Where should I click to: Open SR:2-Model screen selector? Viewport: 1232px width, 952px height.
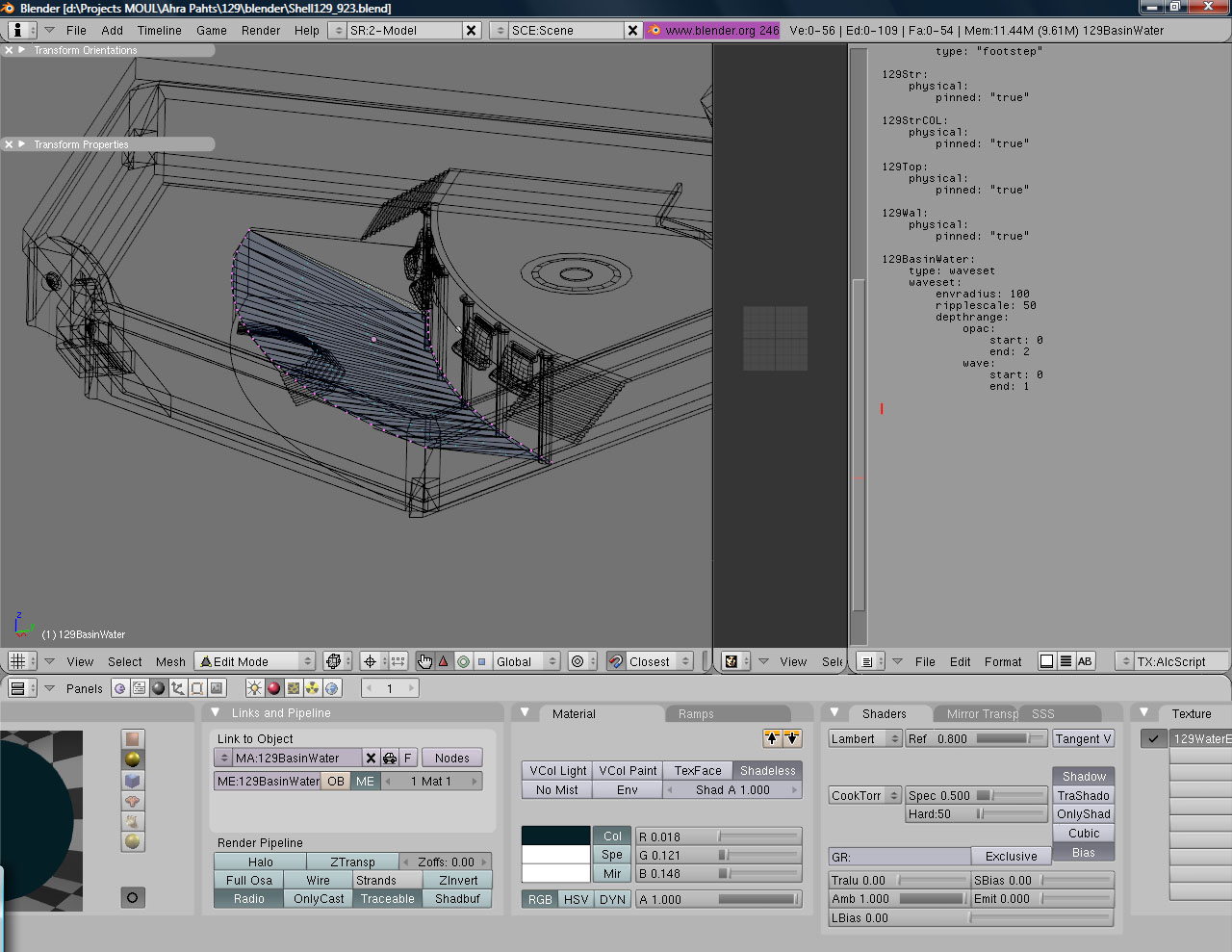point(337,30)
